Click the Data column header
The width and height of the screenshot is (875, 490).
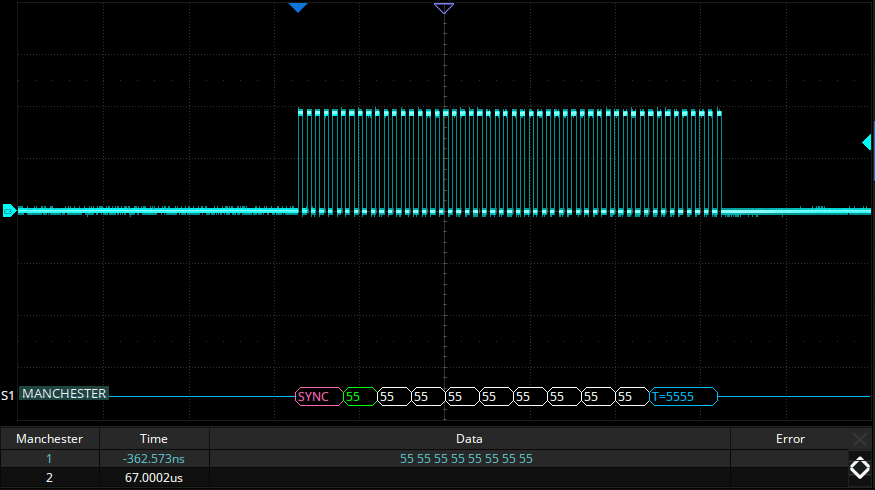(469, 439)
